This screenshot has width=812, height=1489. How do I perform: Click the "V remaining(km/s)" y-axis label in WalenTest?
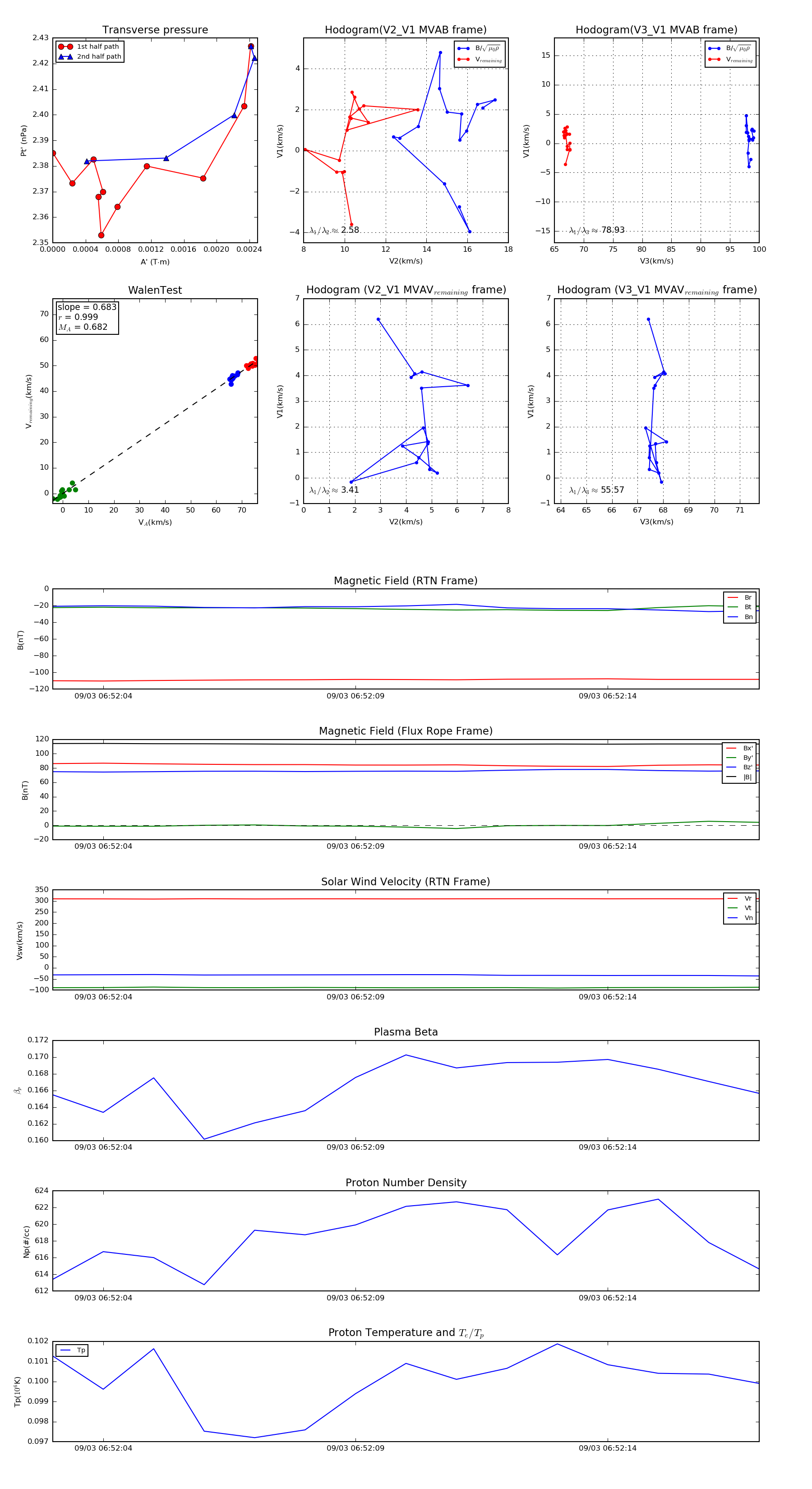pyautogui.click(x=28, y=401)
